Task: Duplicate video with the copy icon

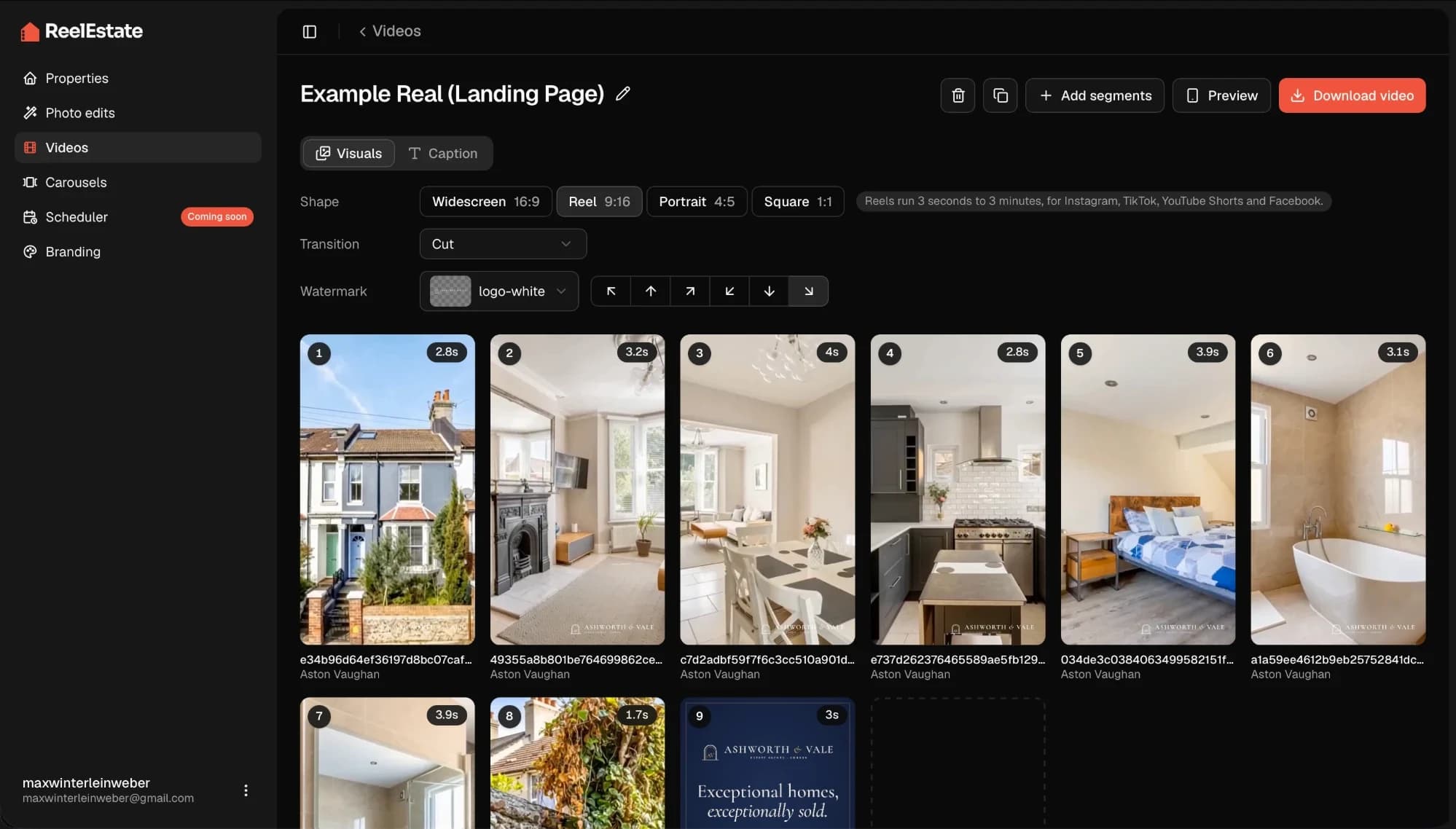Action: click(x=1000, y=95)
